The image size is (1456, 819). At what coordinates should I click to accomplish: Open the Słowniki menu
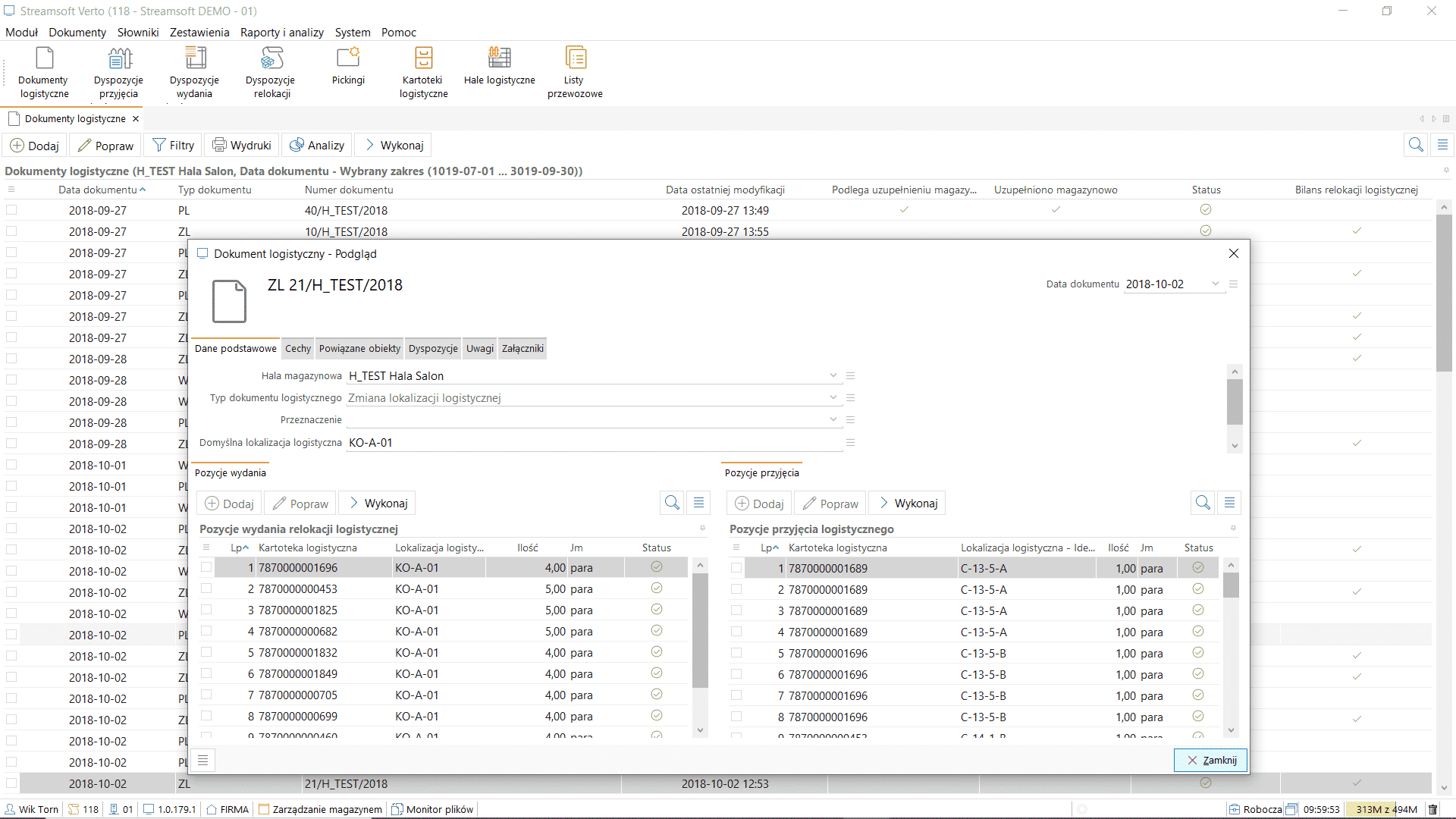[137, 33]
